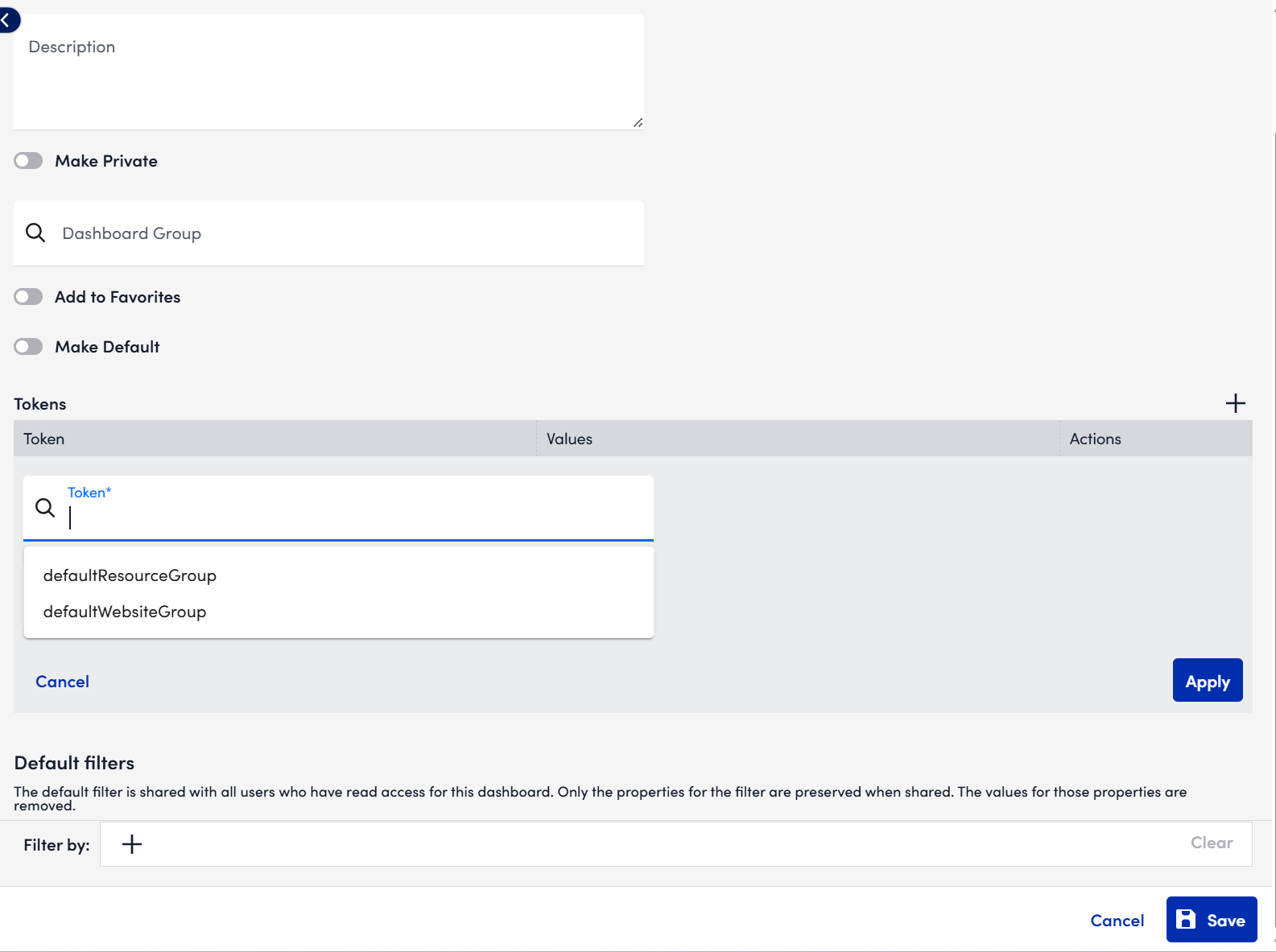Click the back arrow collapse icon

pyautogui.click(x=6, y=20)
